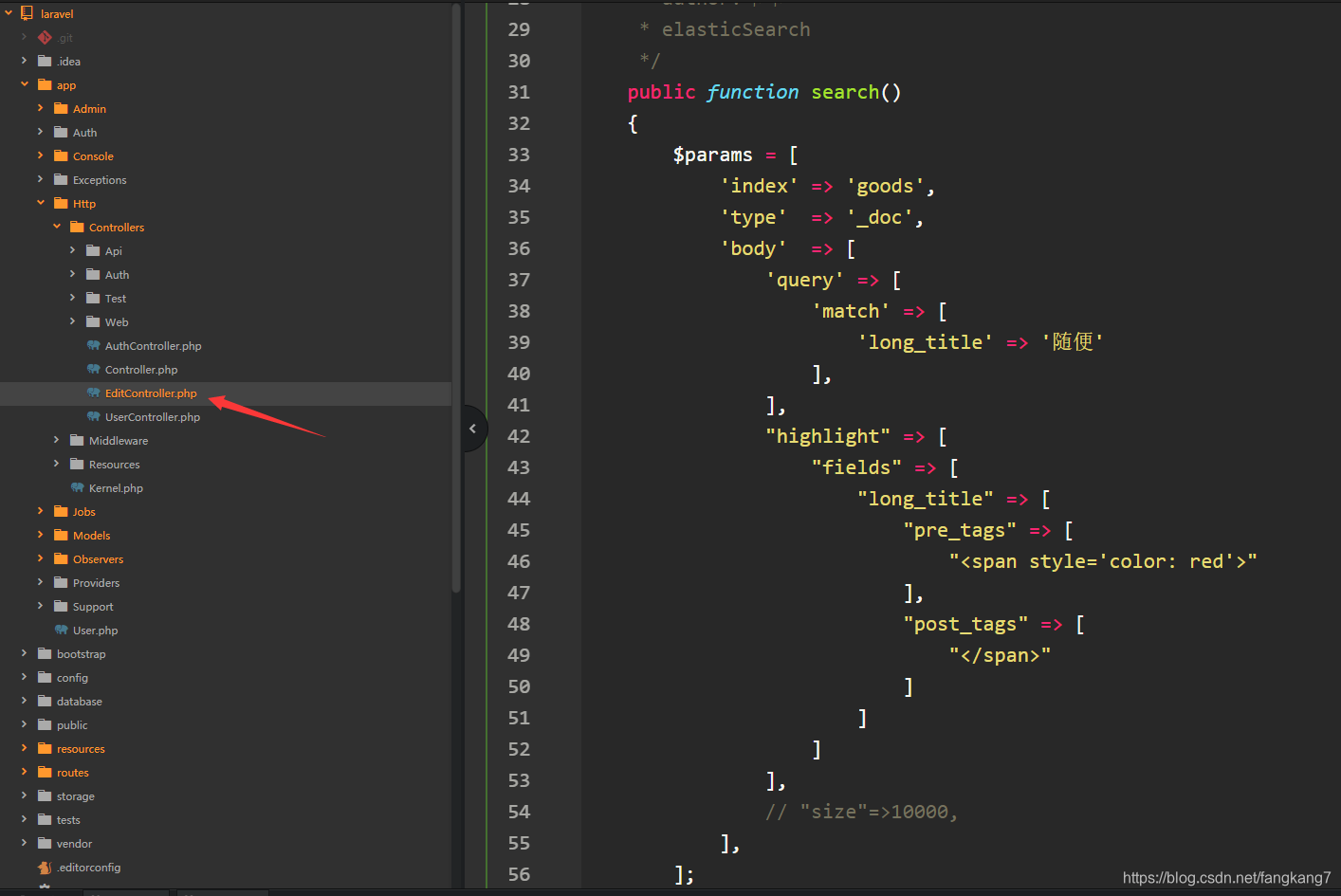Click the Kernel.php PHP file icon
The width and height of the screenshot is (1341, 896).
(77, 487)
